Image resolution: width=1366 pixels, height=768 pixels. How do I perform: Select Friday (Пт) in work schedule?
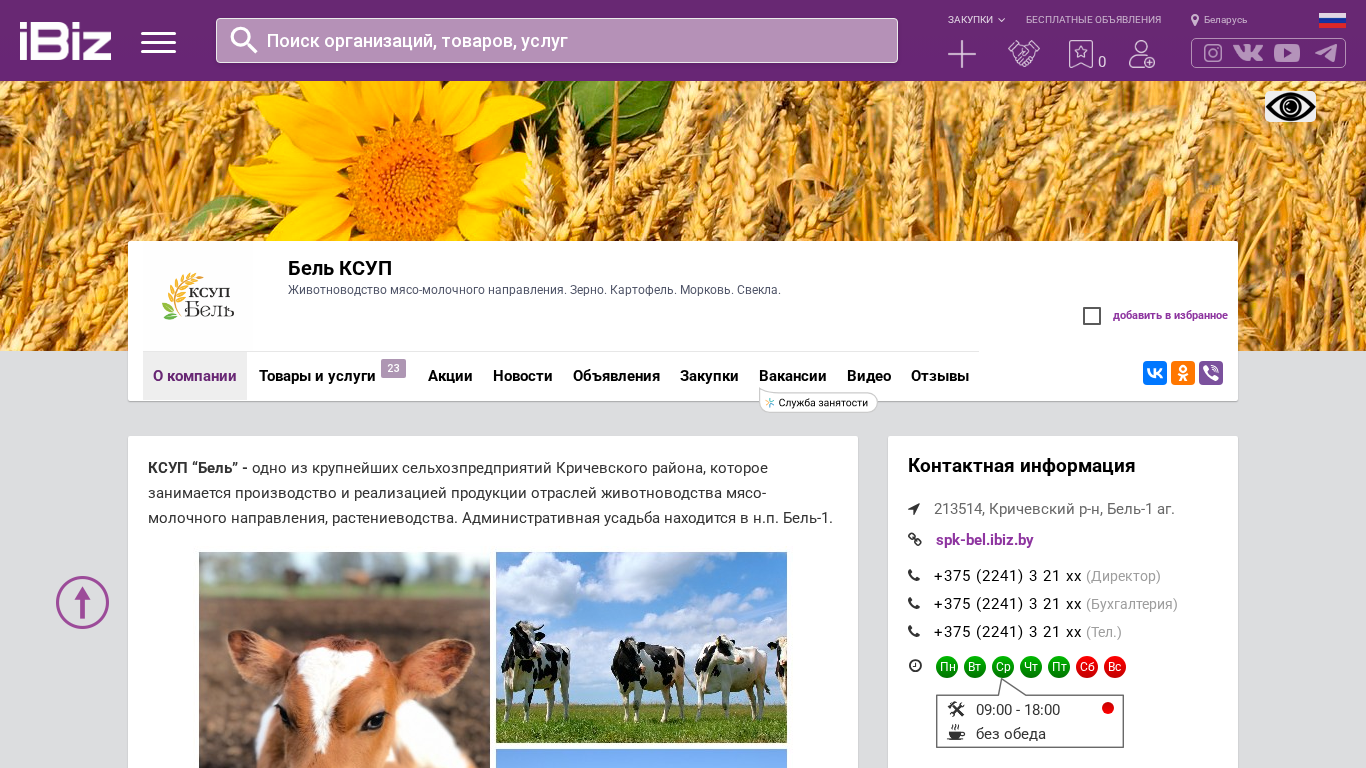[1059, 667]
